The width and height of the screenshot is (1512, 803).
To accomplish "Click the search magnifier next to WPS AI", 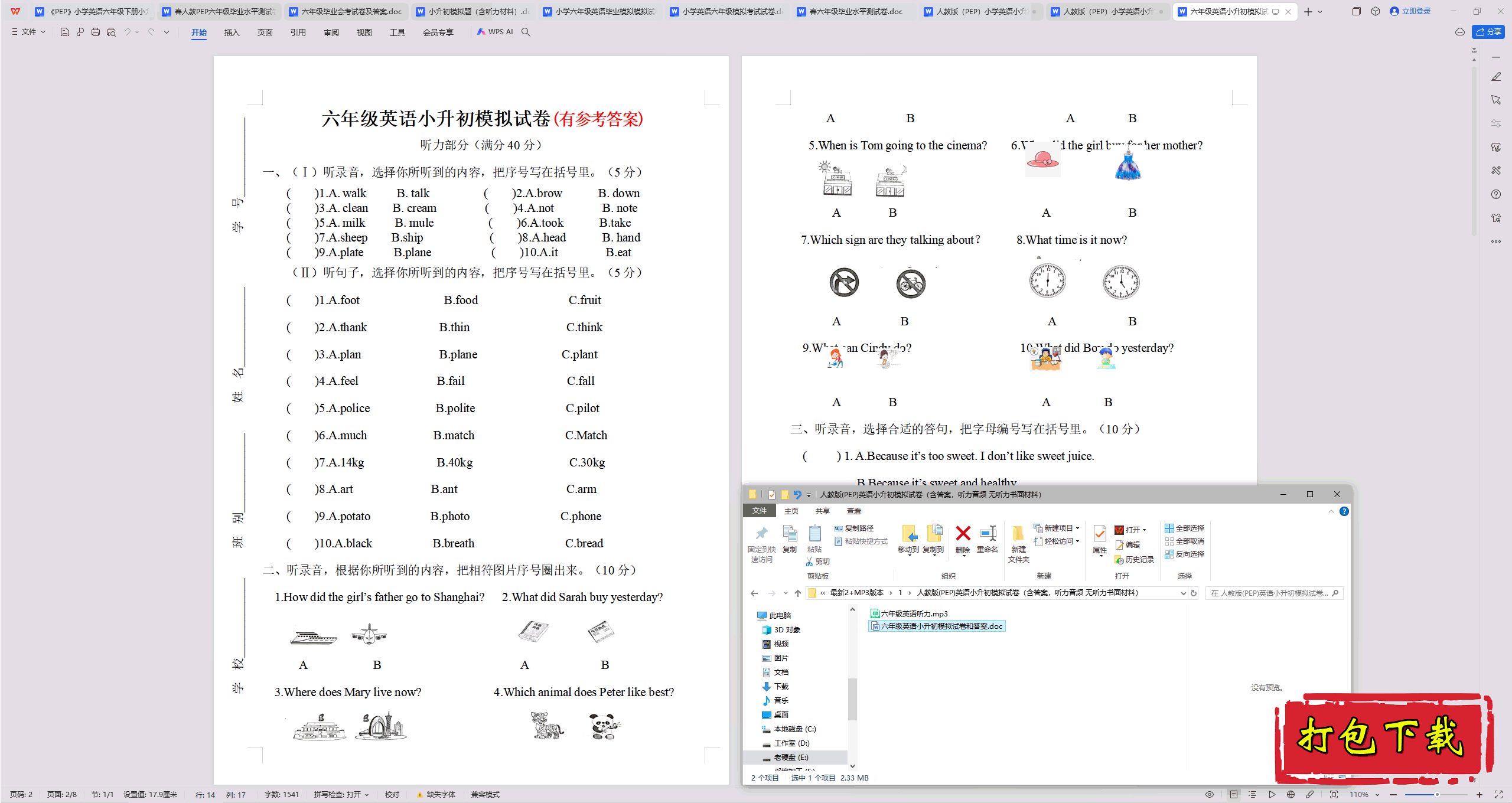I will coord(526,32).
